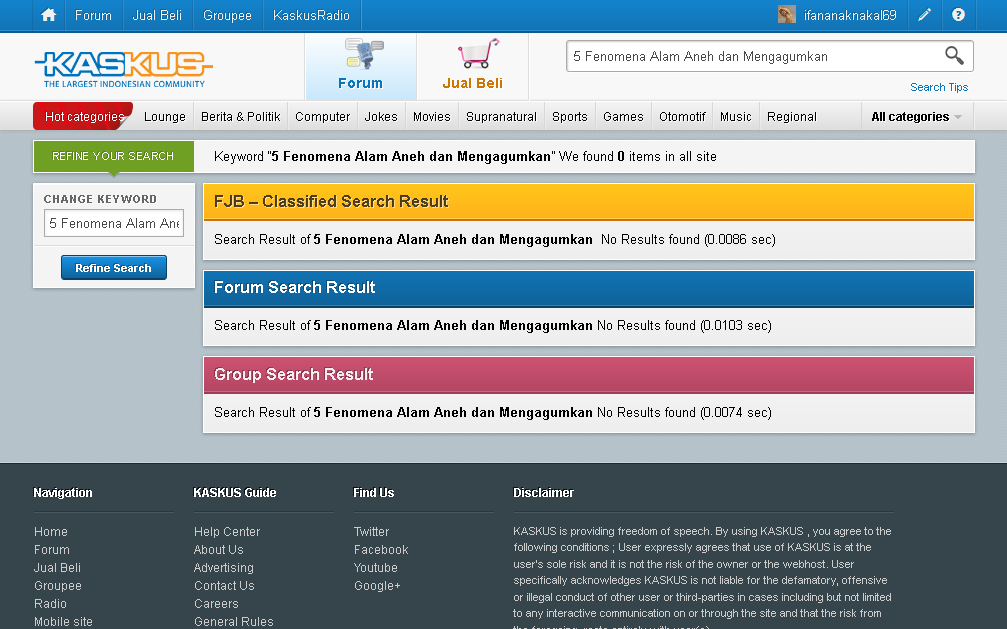Open footer Groupee link
Screen dimensions: 1007x629
click(x=58, y=586)
